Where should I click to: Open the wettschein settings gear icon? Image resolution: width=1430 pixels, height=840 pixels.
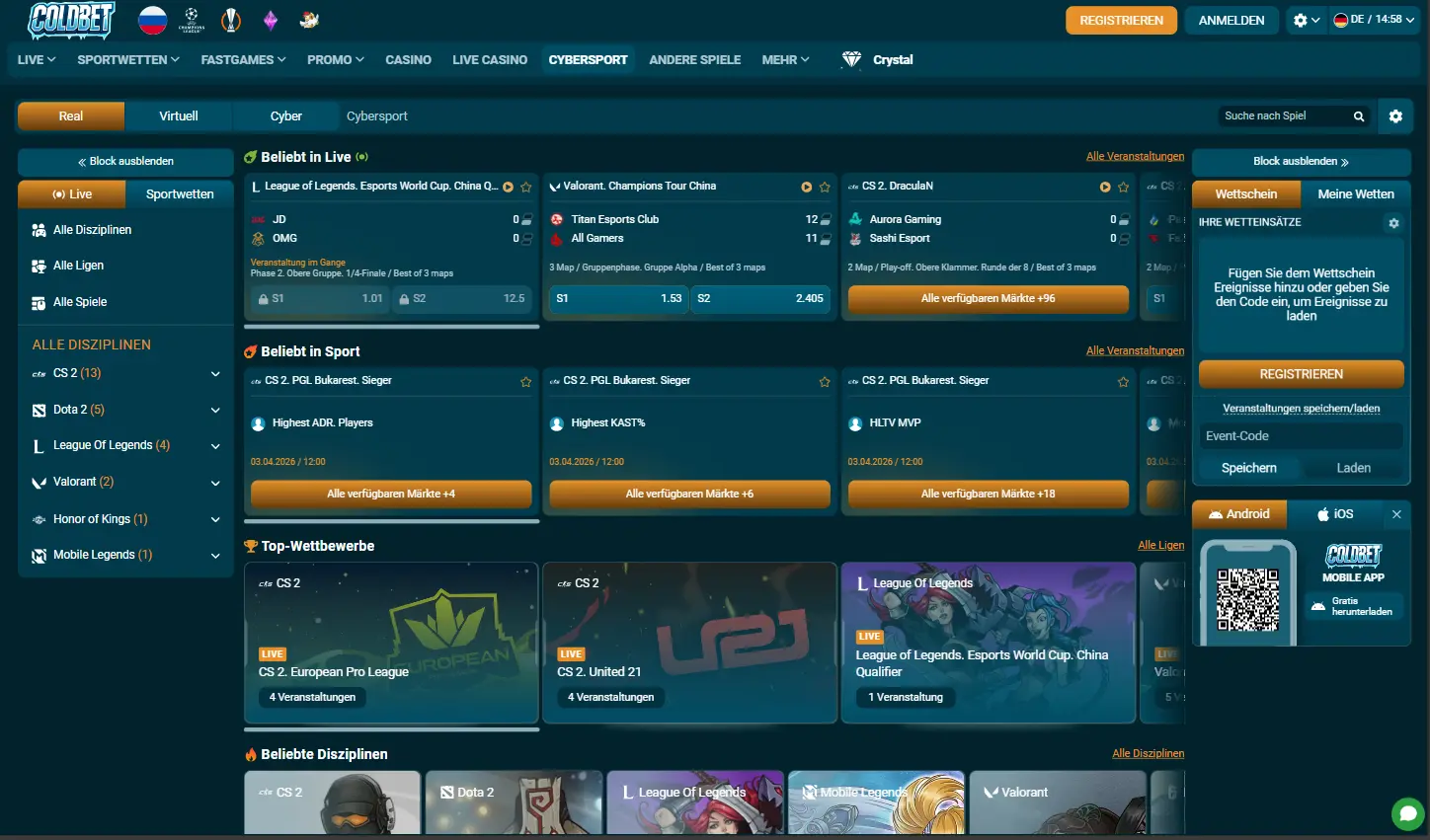[x=1393, y=223]
